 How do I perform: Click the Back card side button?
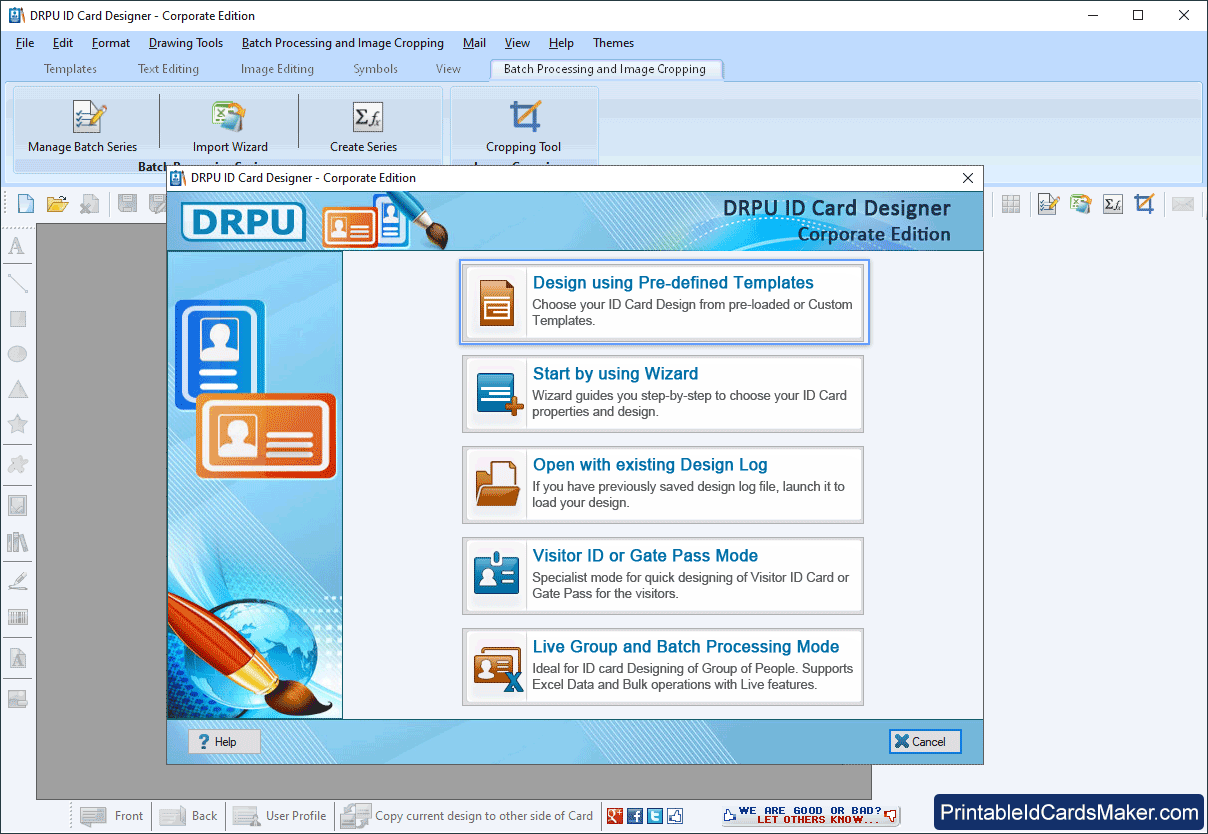189,816
